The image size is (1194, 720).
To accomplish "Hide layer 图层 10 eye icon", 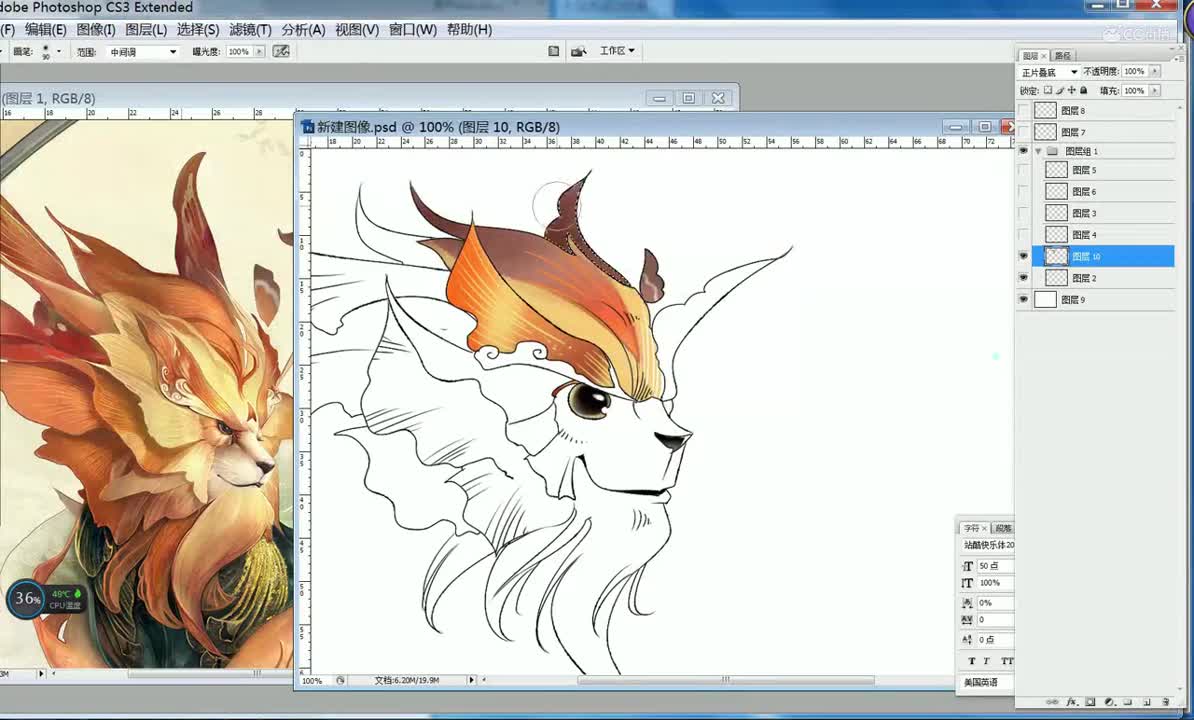I will 1023,256.
